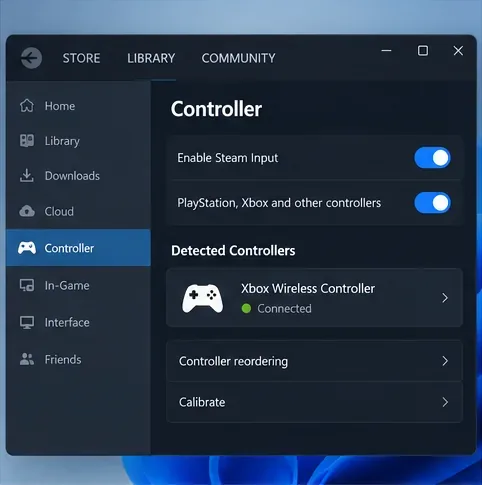Click the Library sidebar icon

(27, 141)
